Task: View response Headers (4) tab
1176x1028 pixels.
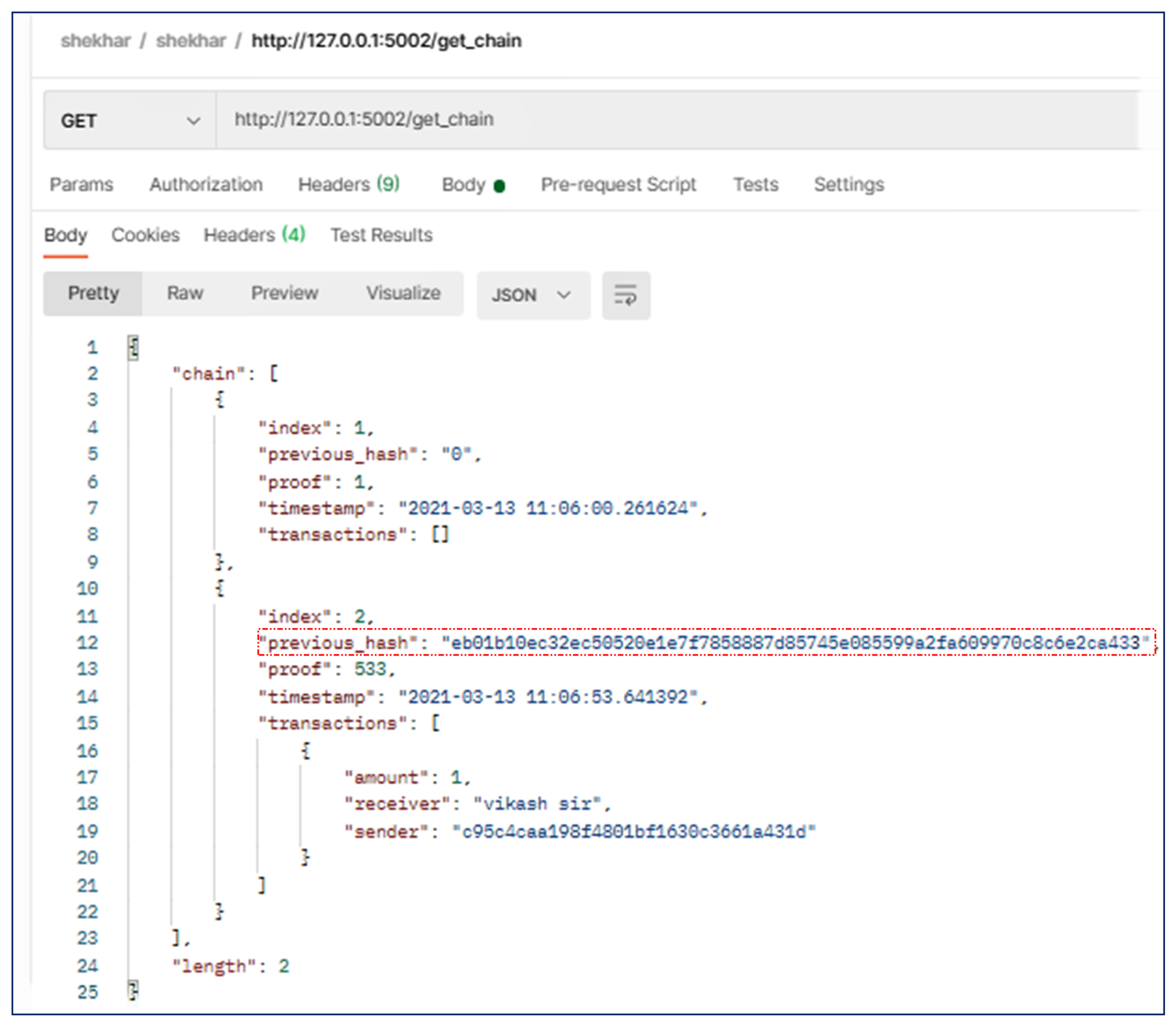Action: [254, 235]
